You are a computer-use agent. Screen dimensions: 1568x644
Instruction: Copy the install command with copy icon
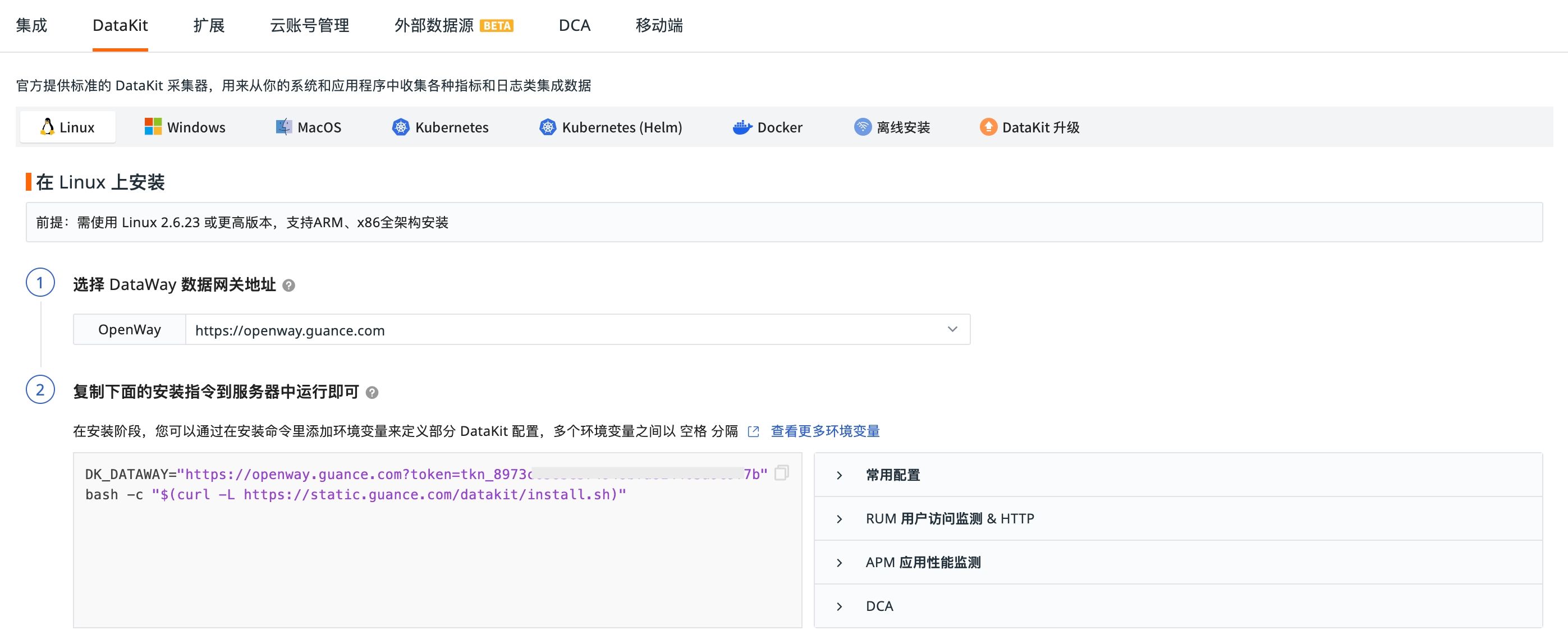[x=782, y=473]
